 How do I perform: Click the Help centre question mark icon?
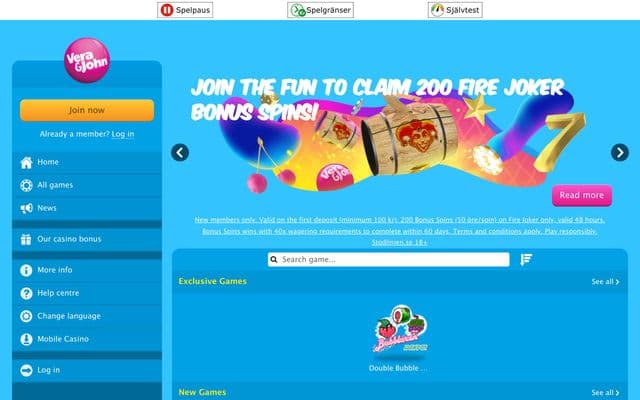tap(26, 293)
